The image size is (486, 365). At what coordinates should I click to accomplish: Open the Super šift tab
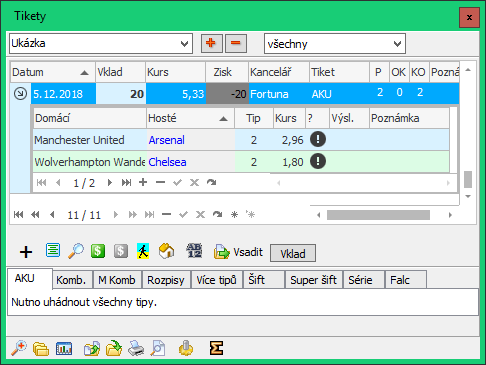point(313,280)
